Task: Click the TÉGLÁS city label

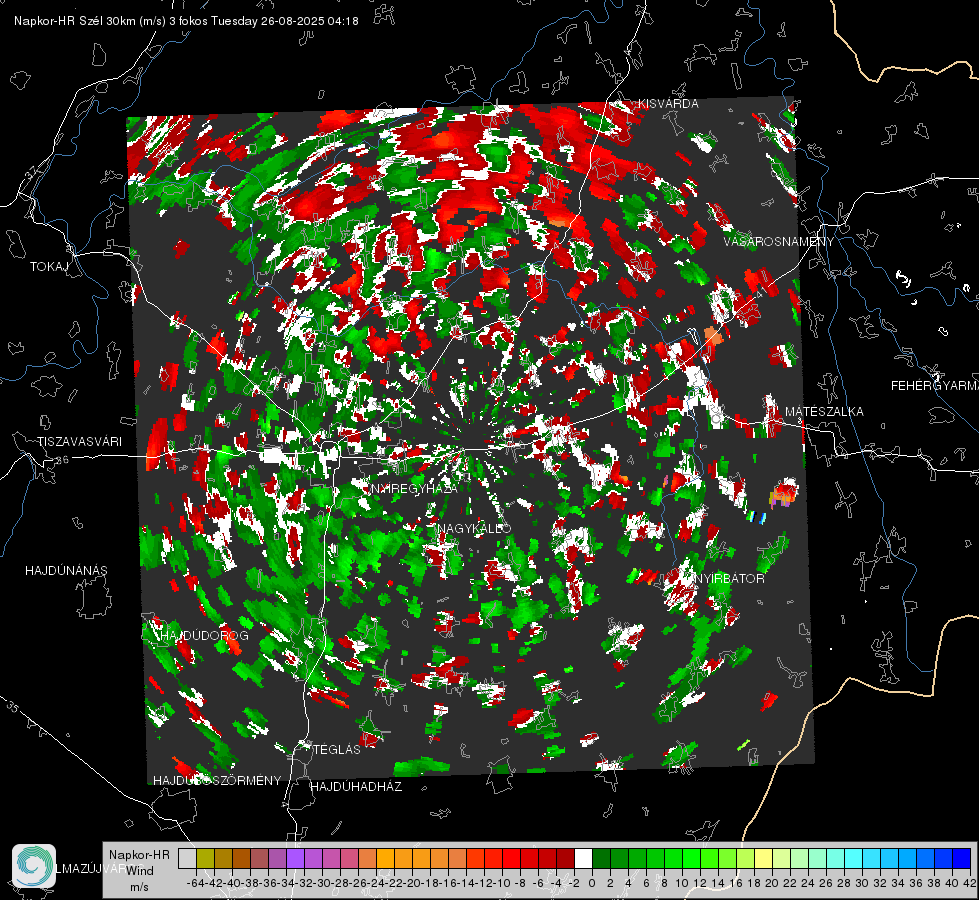Action: pos(337,749)
